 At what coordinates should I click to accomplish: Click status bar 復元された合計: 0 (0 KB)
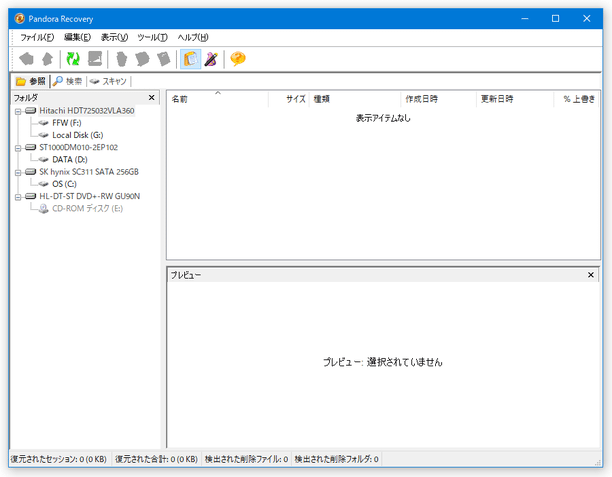click(157, 459)
